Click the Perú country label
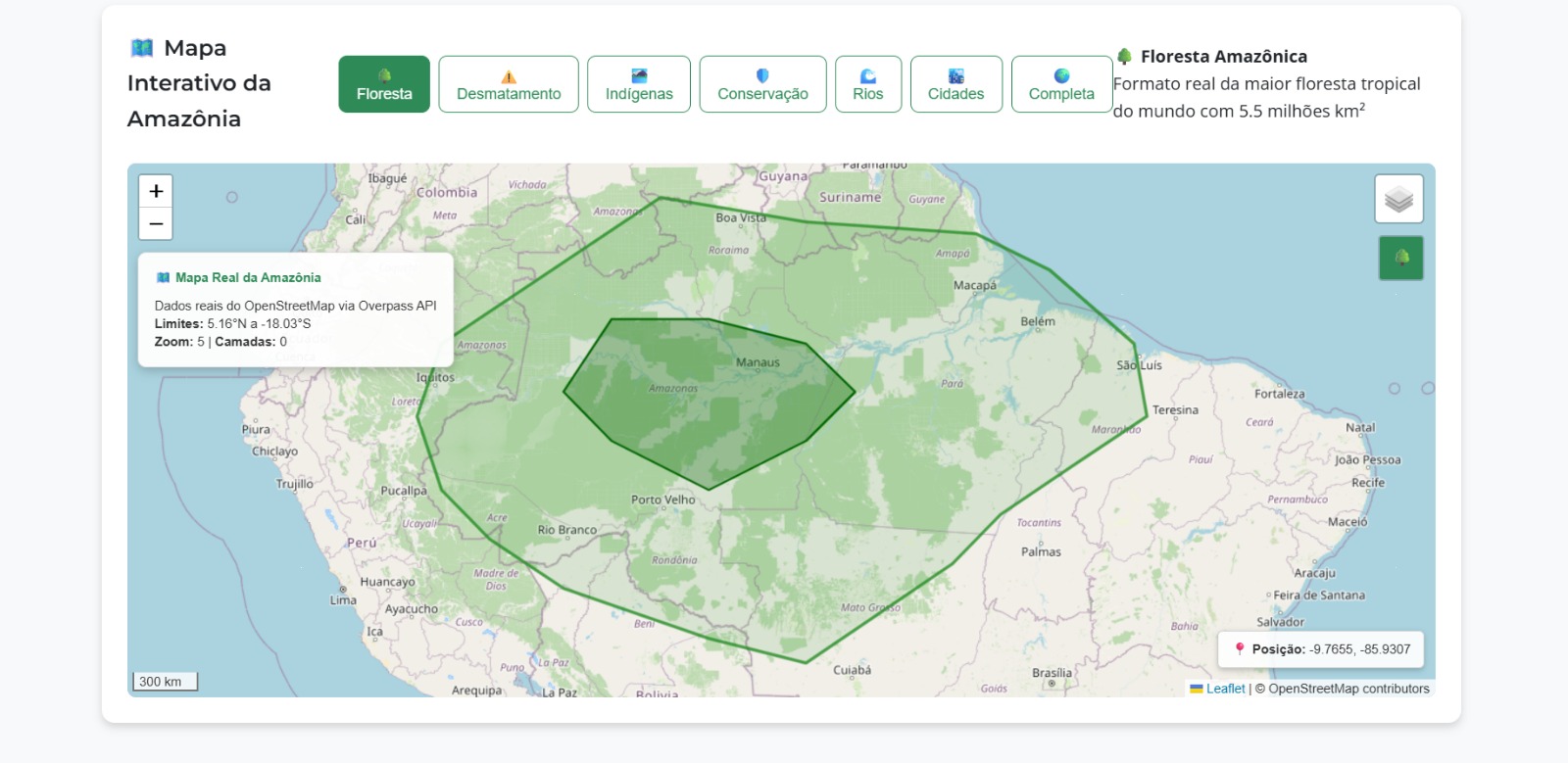 coord(362,543)
